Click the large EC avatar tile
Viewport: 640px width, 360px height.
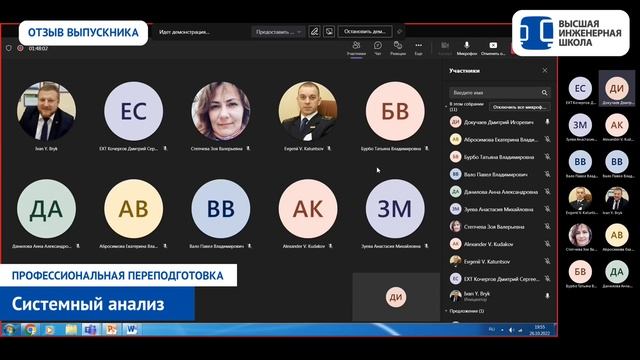(133, 111)
